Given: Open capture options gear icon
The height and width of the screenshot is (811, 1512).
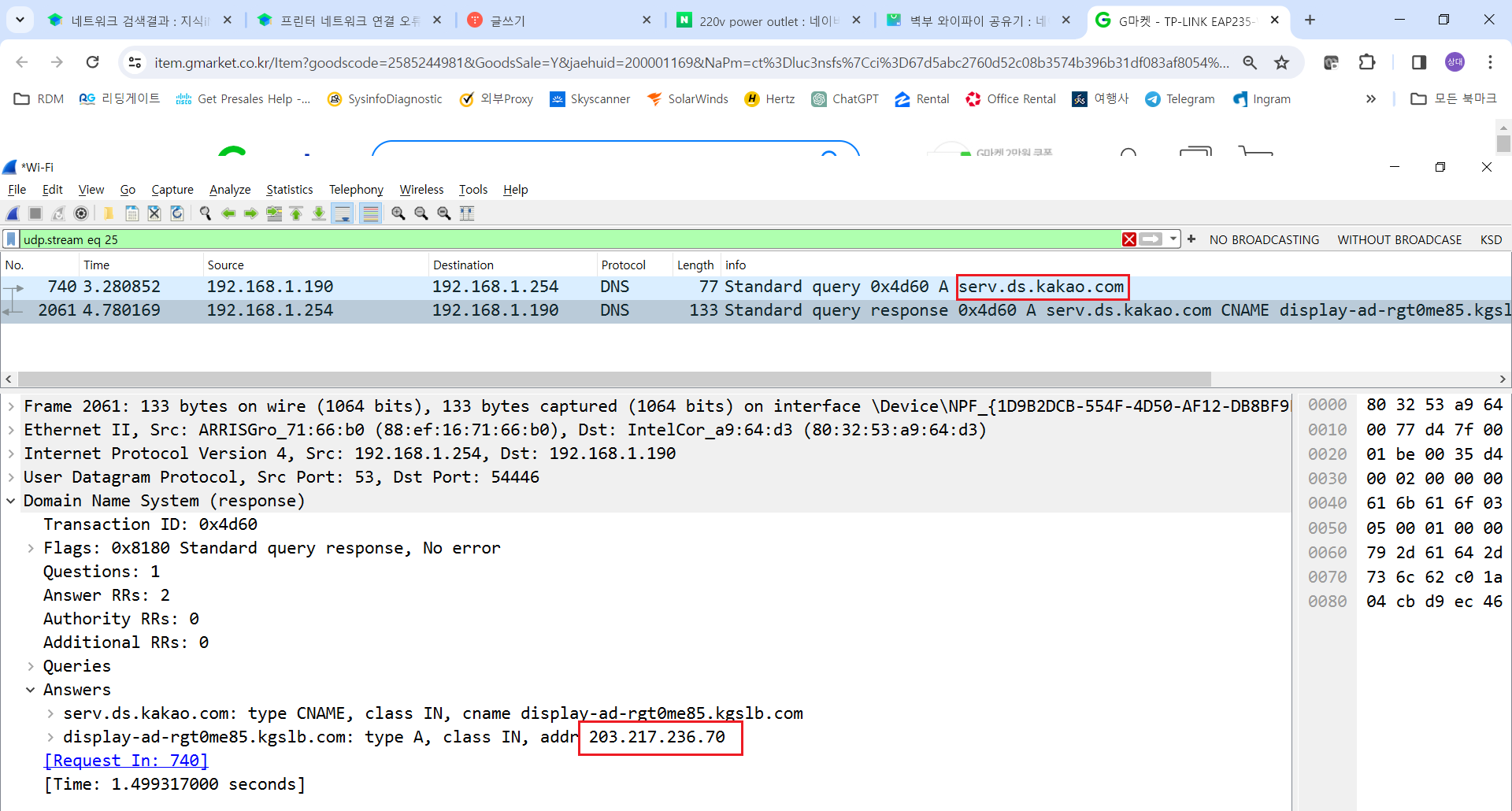Looking at the screenshot, I should tap(81, 213).
